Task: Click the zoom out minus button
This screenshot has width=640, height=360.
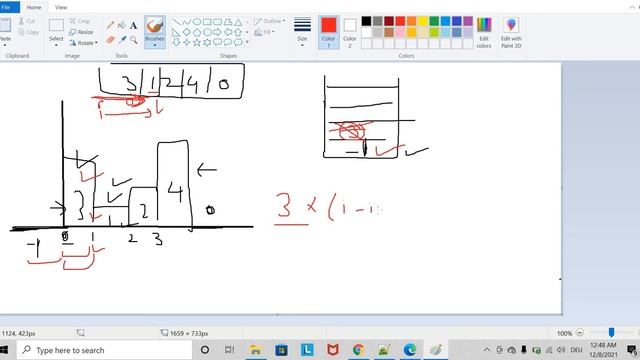Action: 580,333
